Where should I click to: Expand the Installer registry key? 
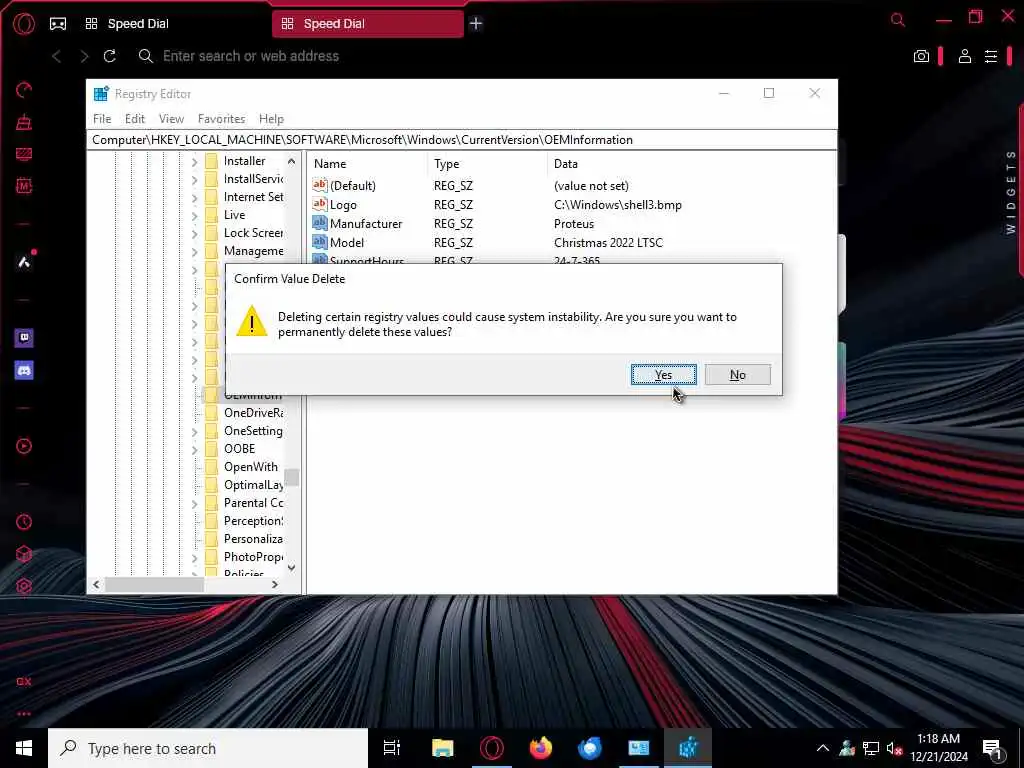[195, 161]
